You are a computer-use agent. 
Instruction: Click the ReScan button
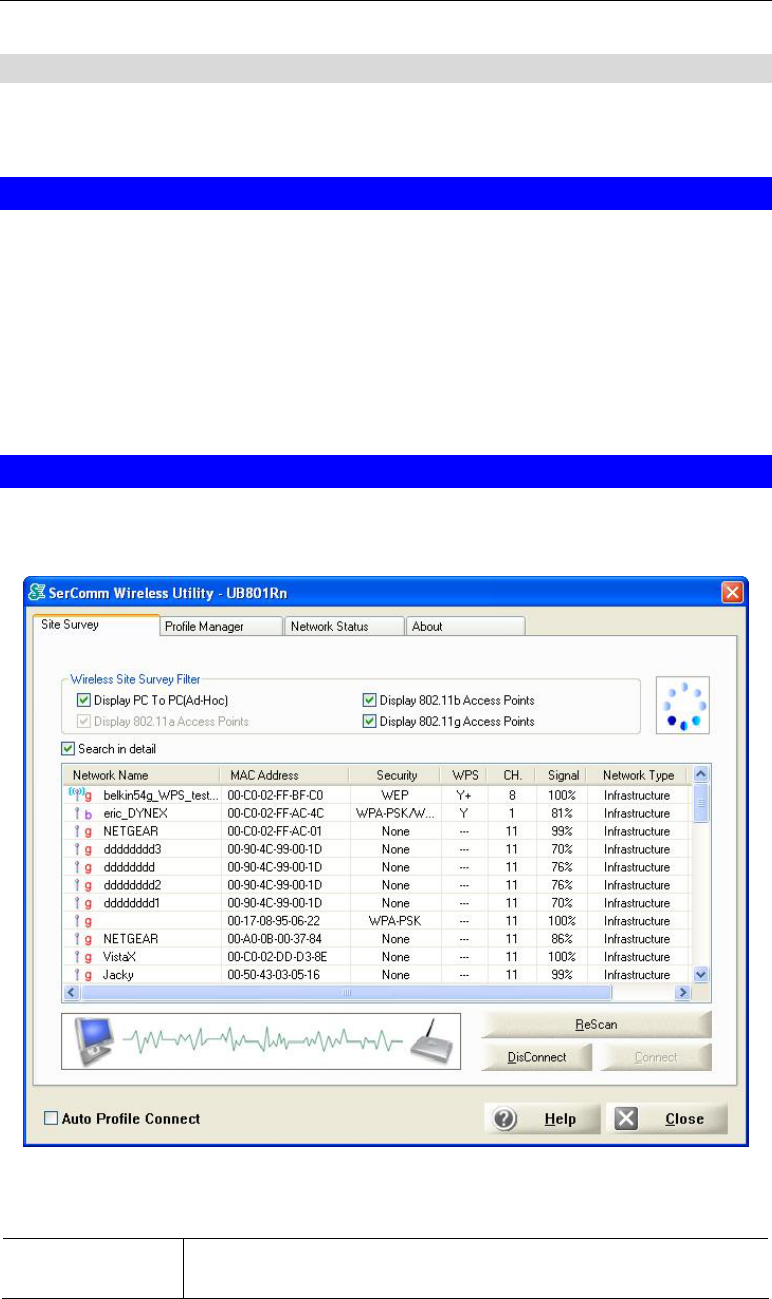(596, 1025)
